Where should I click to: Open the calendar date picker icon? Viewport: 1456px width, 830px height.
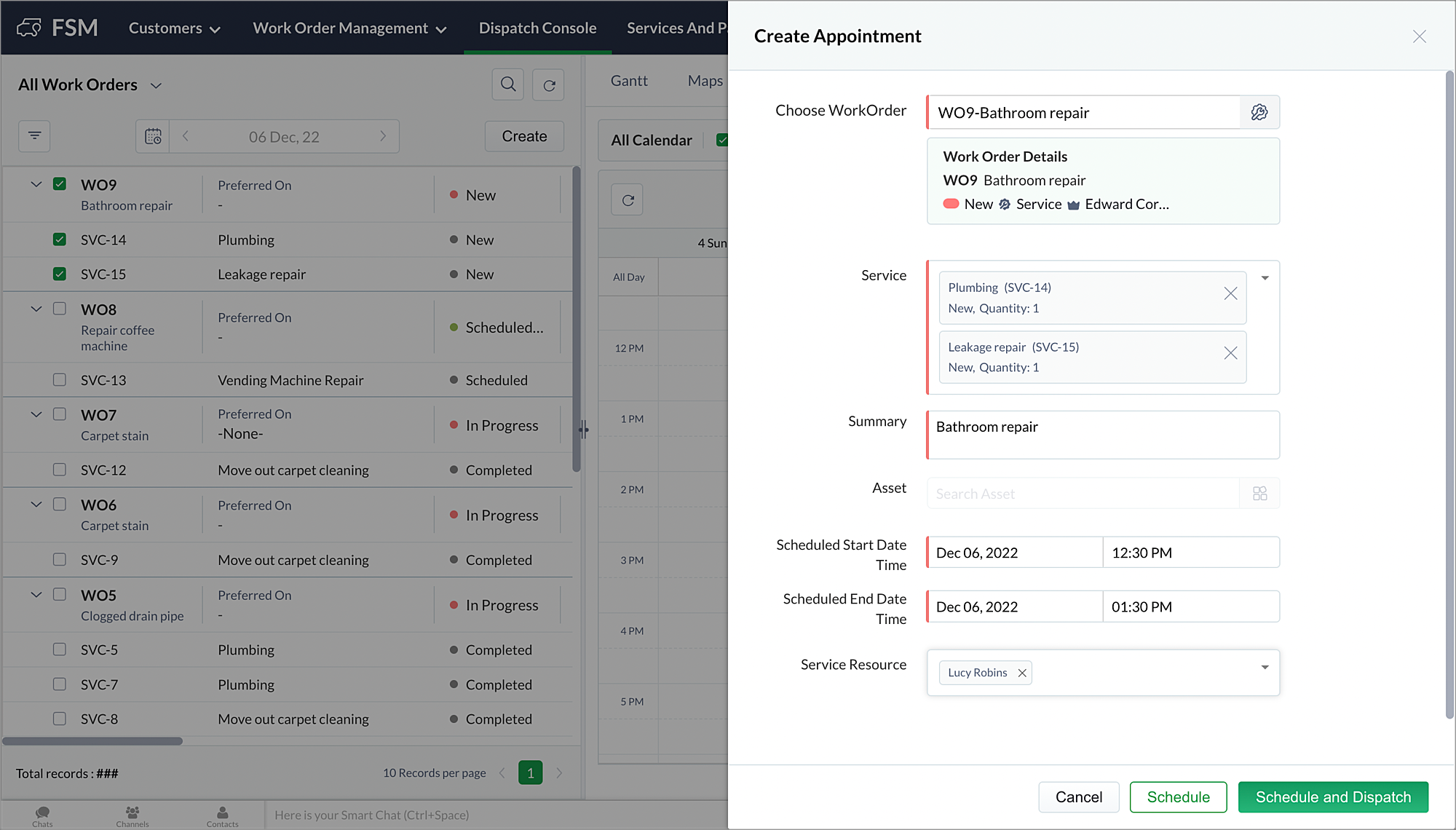(153, 136)
